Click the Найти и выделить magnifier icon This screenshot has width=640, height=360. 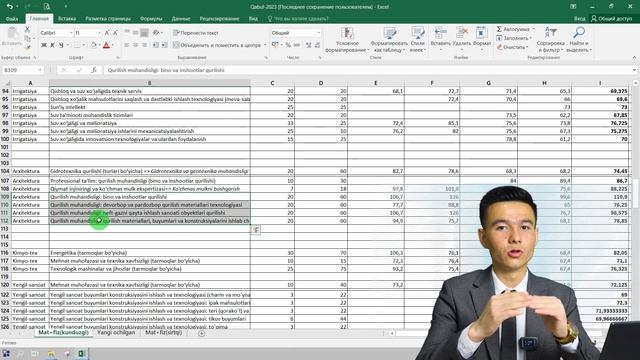click(x=579, y=33)
